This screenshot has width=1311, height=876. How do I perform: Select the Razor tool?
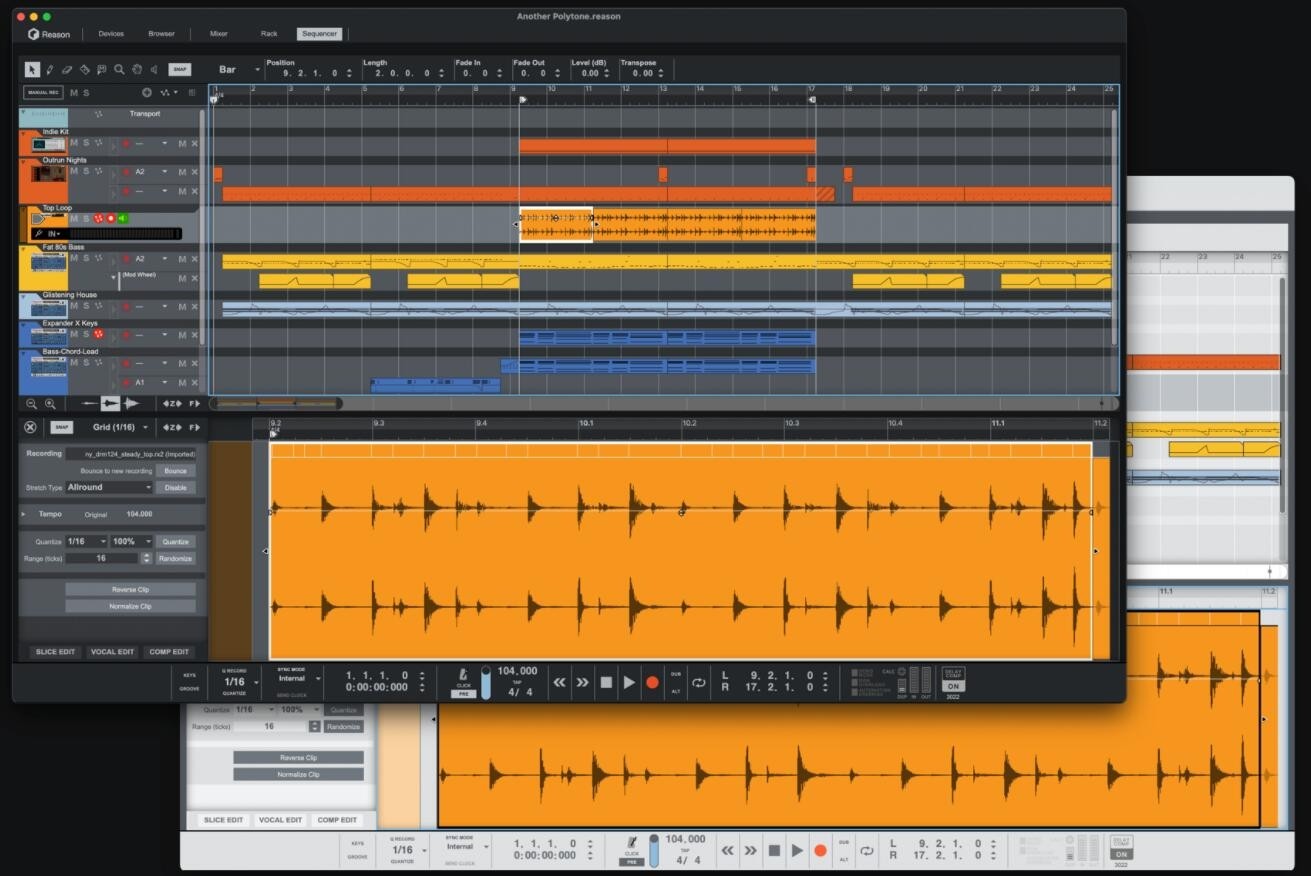[x=84, y=70]
